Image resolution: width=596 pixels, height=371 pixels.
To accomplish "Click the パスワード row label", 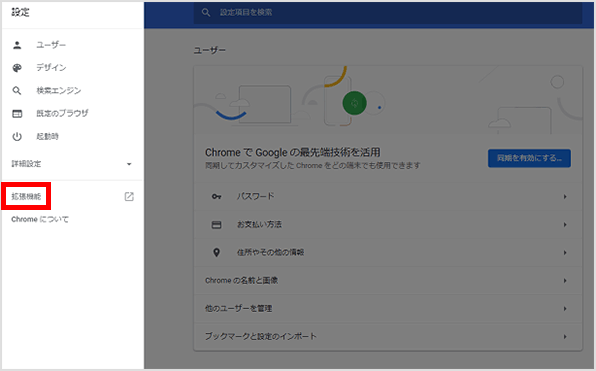I will 255,196.
